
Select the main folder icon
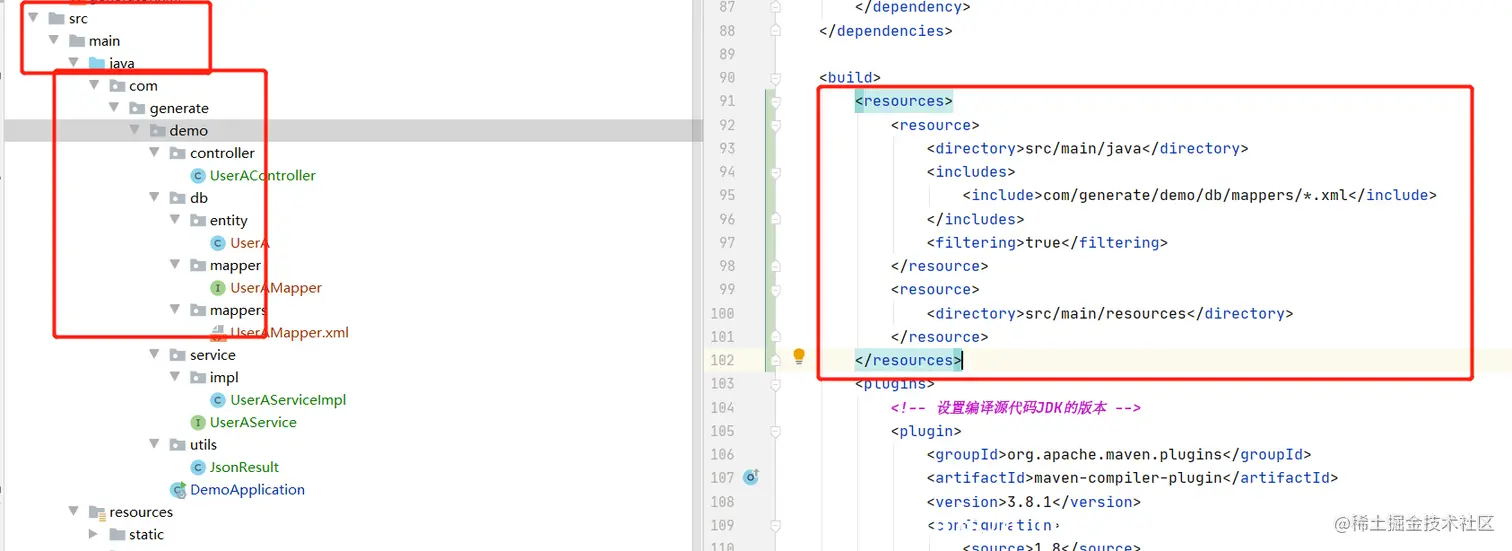coord(77,40)
